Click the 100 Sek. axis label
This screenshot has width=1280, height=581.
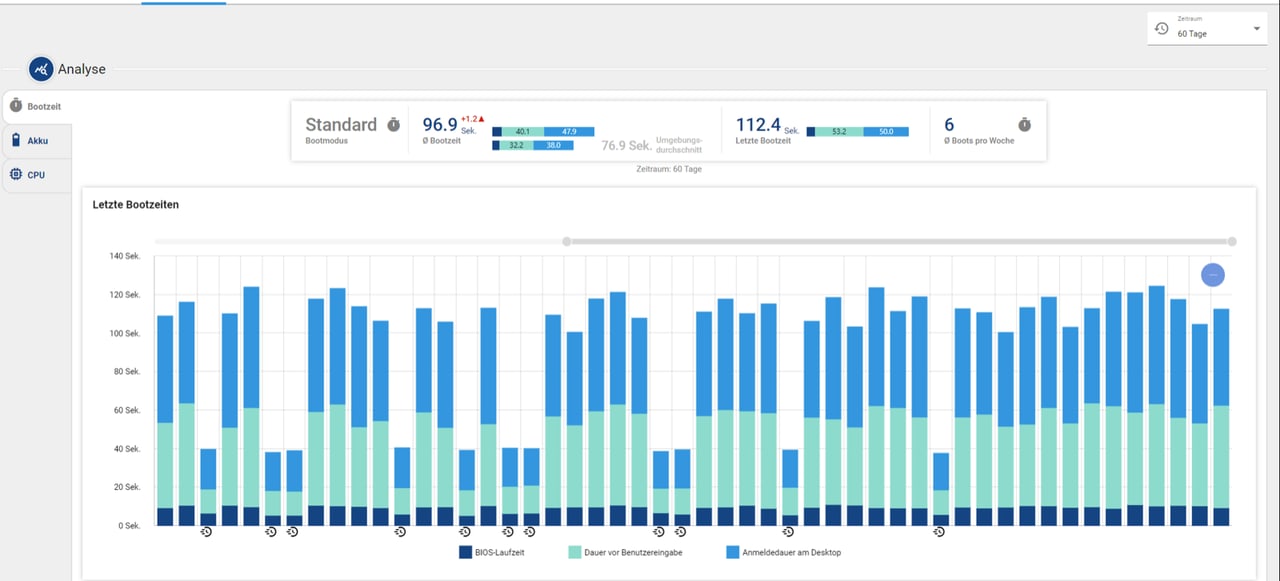pyautogui.click(x=125, y=334)
